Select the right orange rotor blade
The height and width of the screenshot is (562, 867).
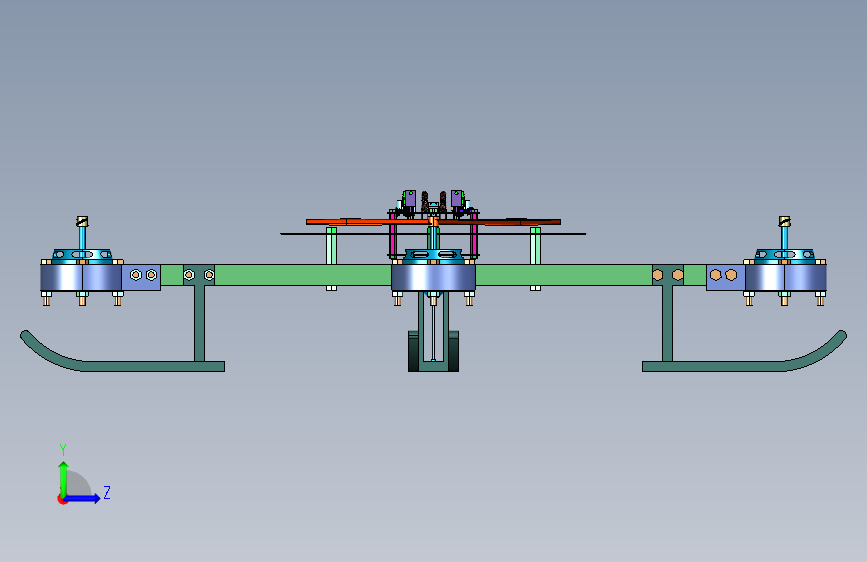499,222
